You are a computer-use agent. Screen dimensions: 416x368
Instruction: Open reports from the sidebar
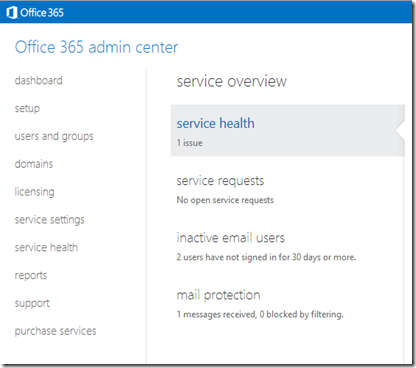31,276
